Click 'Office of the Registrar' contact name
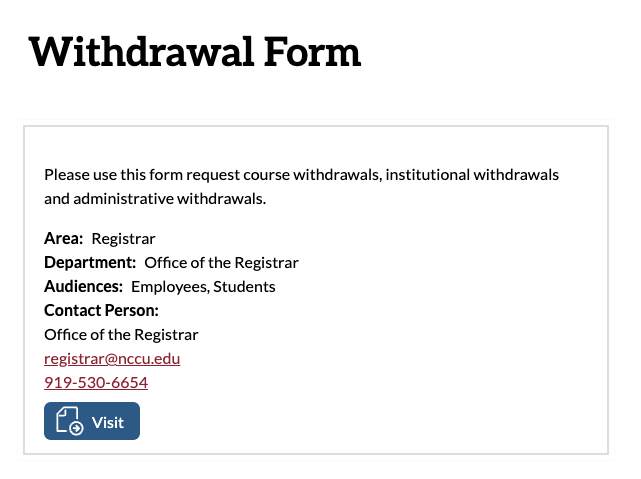Image resolution: width=641 pixels, height=479 pixels. (121, 335)
